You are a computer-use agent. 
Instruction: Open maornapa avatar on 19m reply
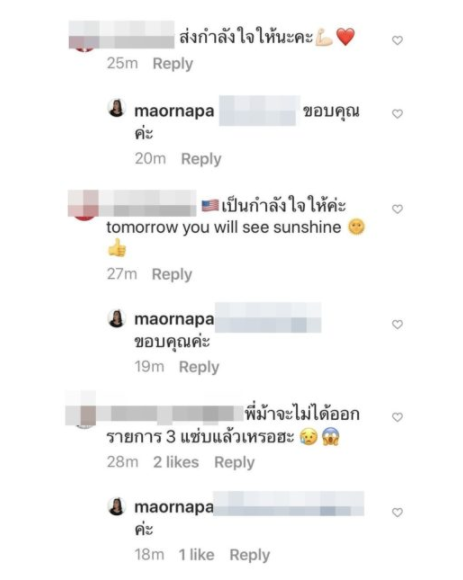point(116,318)
